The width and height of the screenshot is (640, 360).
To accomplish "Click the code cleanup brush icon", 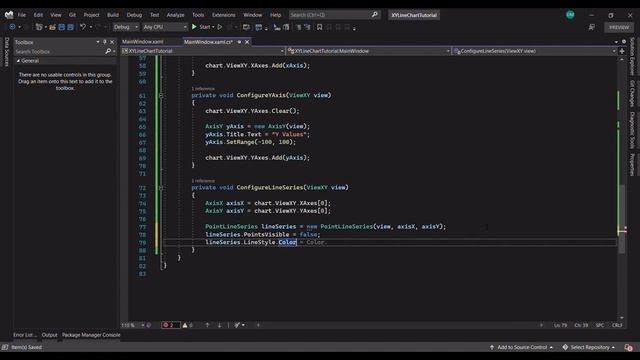I will pos(237,325).
